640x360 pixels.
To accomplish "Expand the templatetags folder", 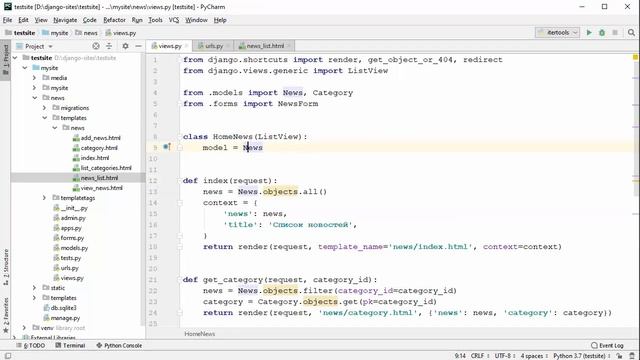I will click(44, 198).
